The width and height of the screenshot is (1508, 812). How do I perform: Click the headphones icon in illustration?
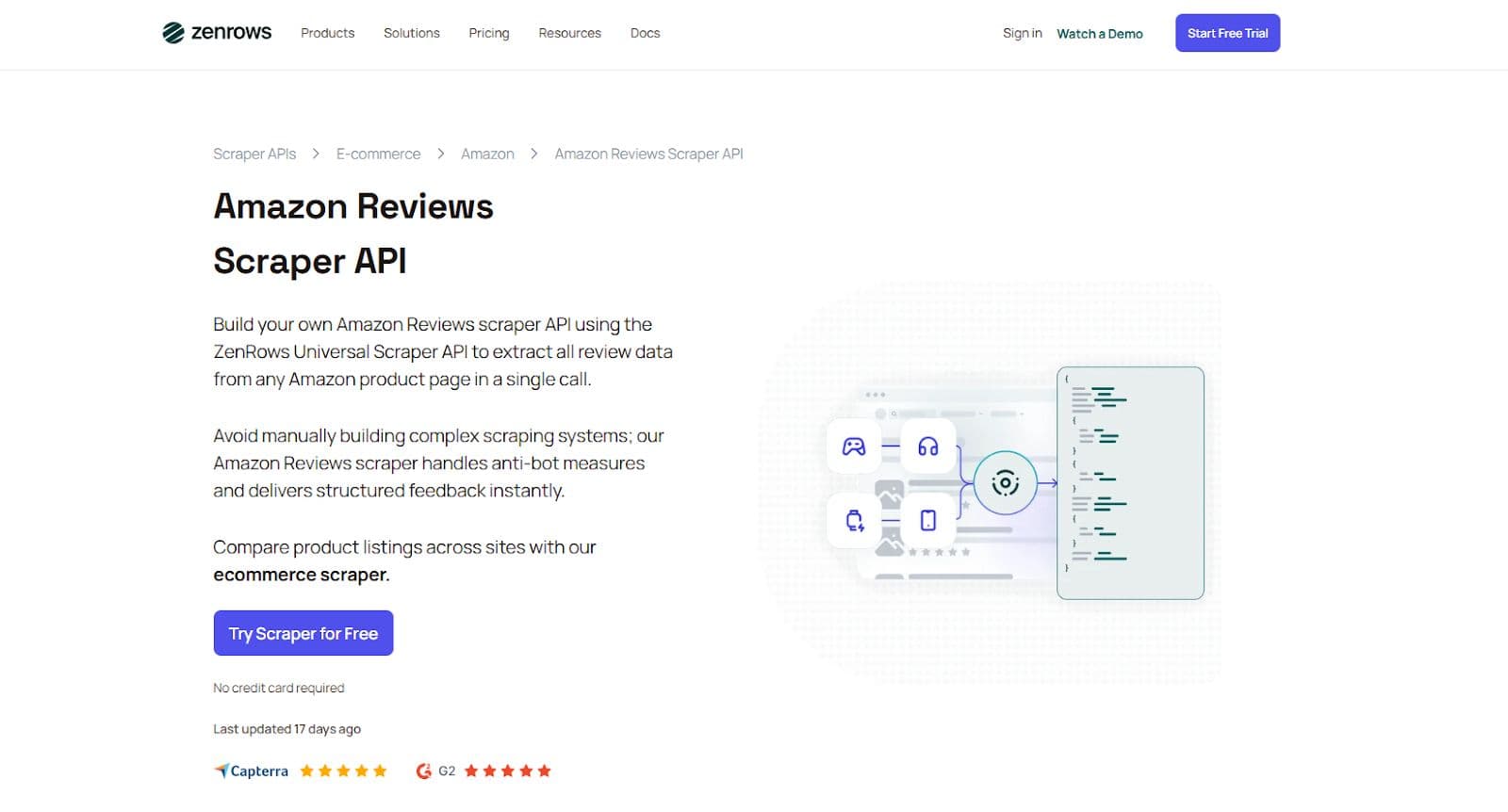(928, 447)
